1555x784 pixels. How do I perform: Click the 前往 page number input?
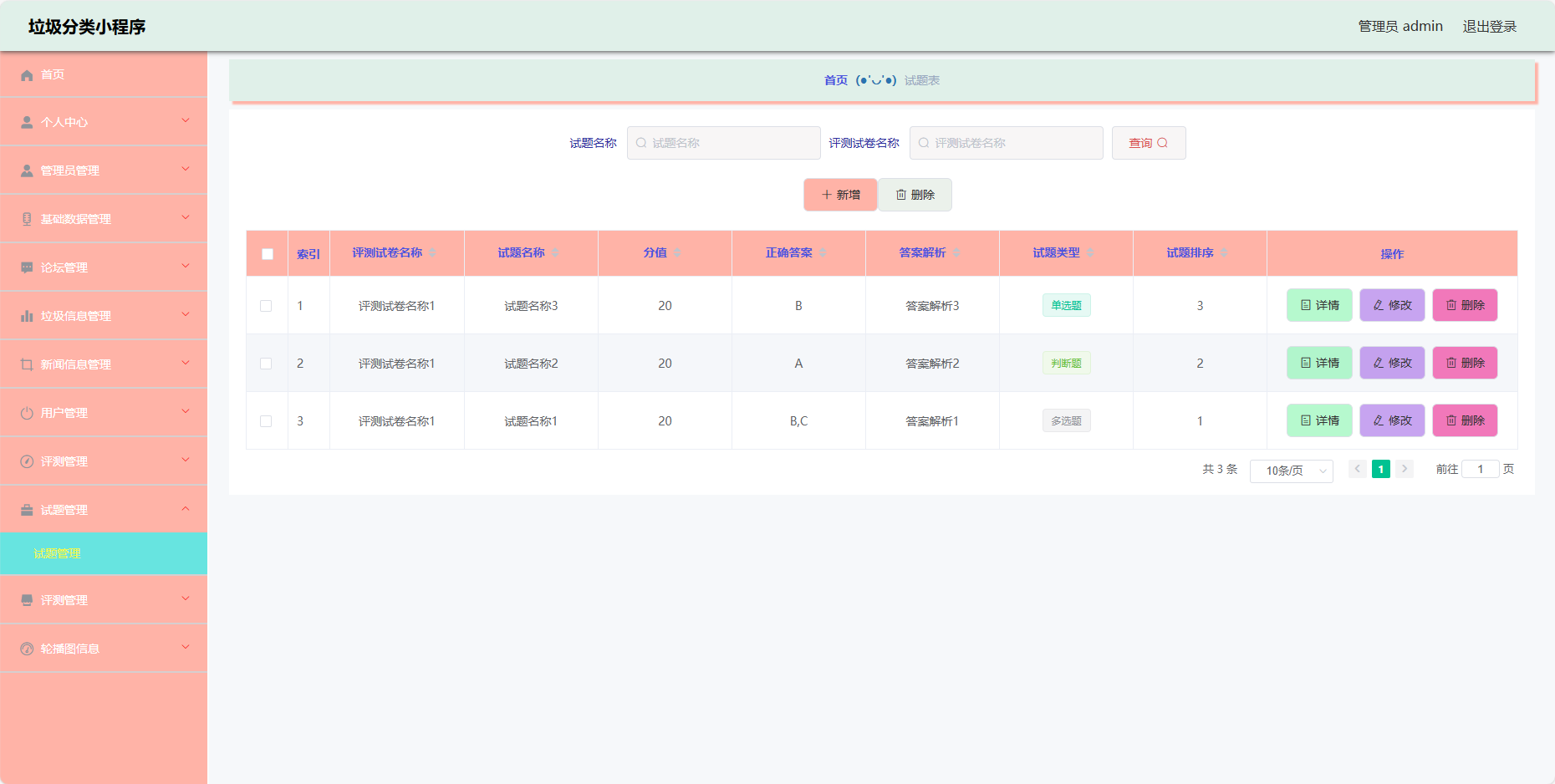click(1480, 469)
